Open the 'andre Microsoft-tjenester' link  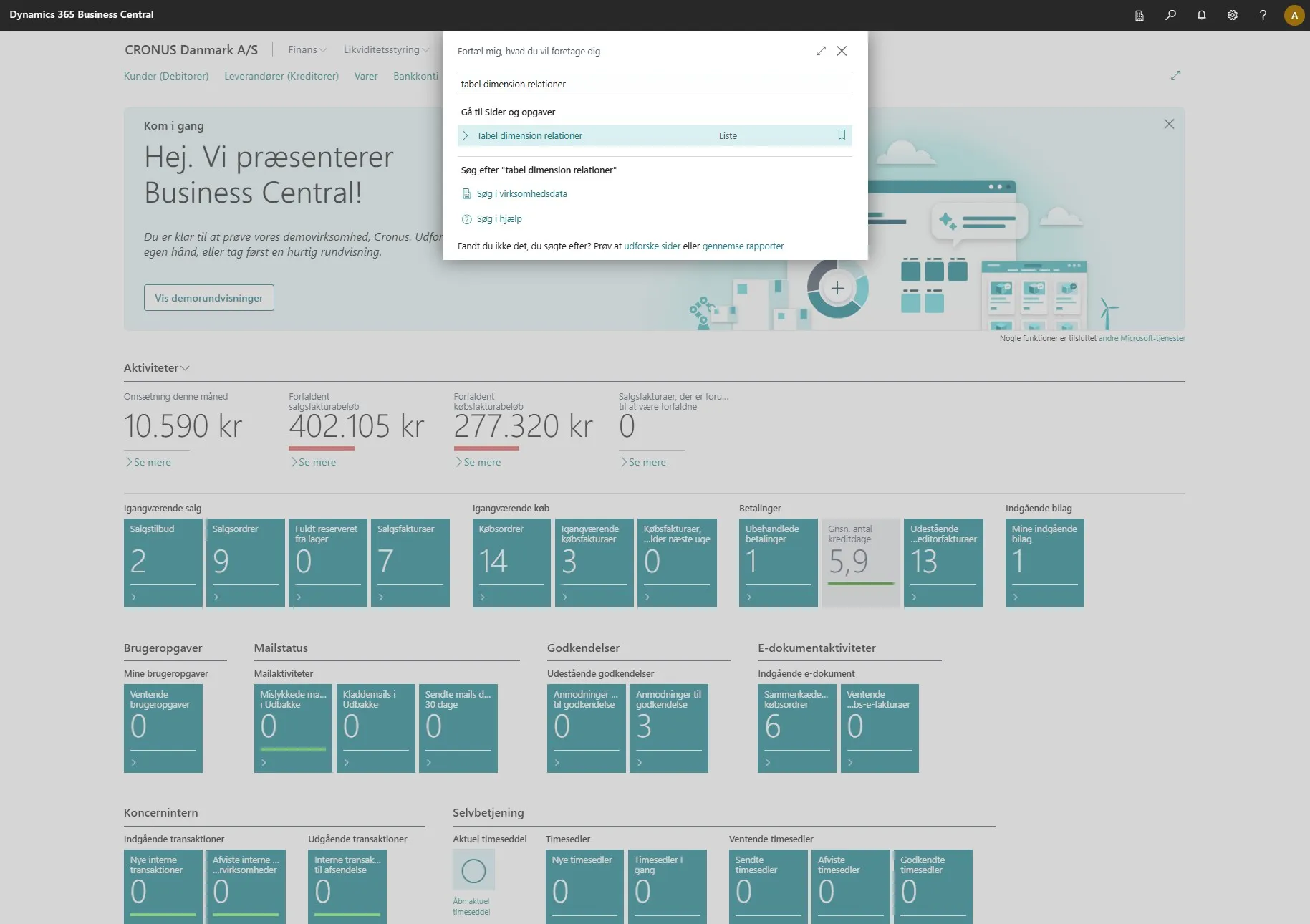click(x=1142, y=338)
